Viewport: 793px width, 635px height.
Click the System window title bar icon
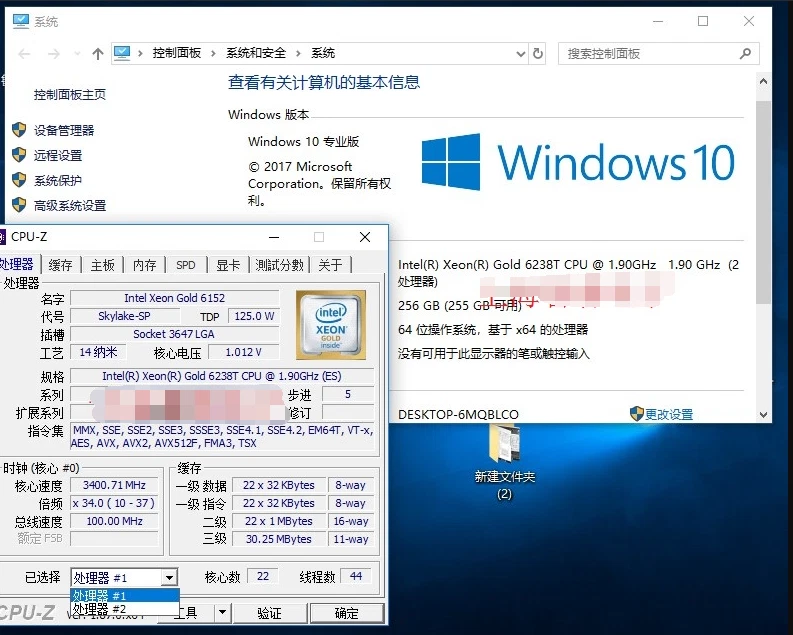pyautogui.click(x=21, y=21)
